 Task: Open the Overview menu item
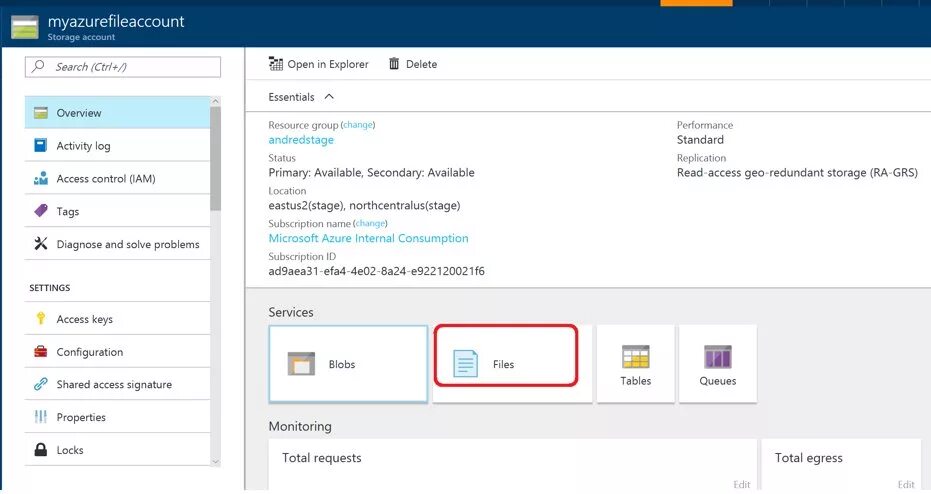118,113
